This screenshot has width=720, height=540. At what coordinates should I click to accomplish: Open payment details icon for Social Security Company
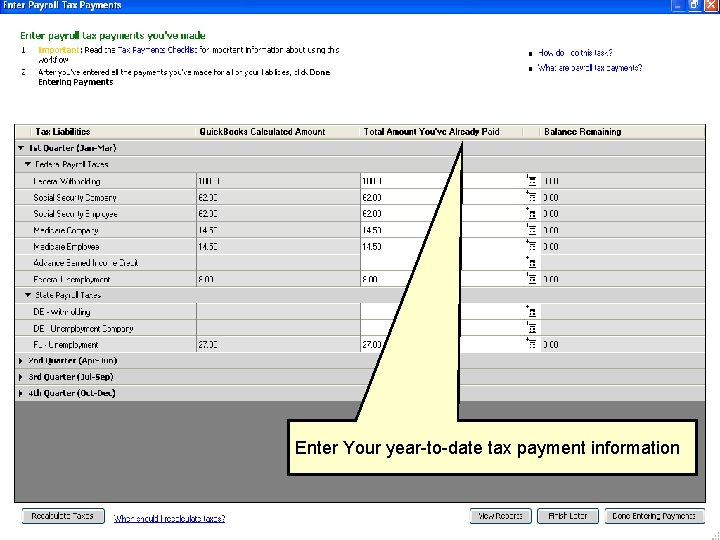(531, 197)
